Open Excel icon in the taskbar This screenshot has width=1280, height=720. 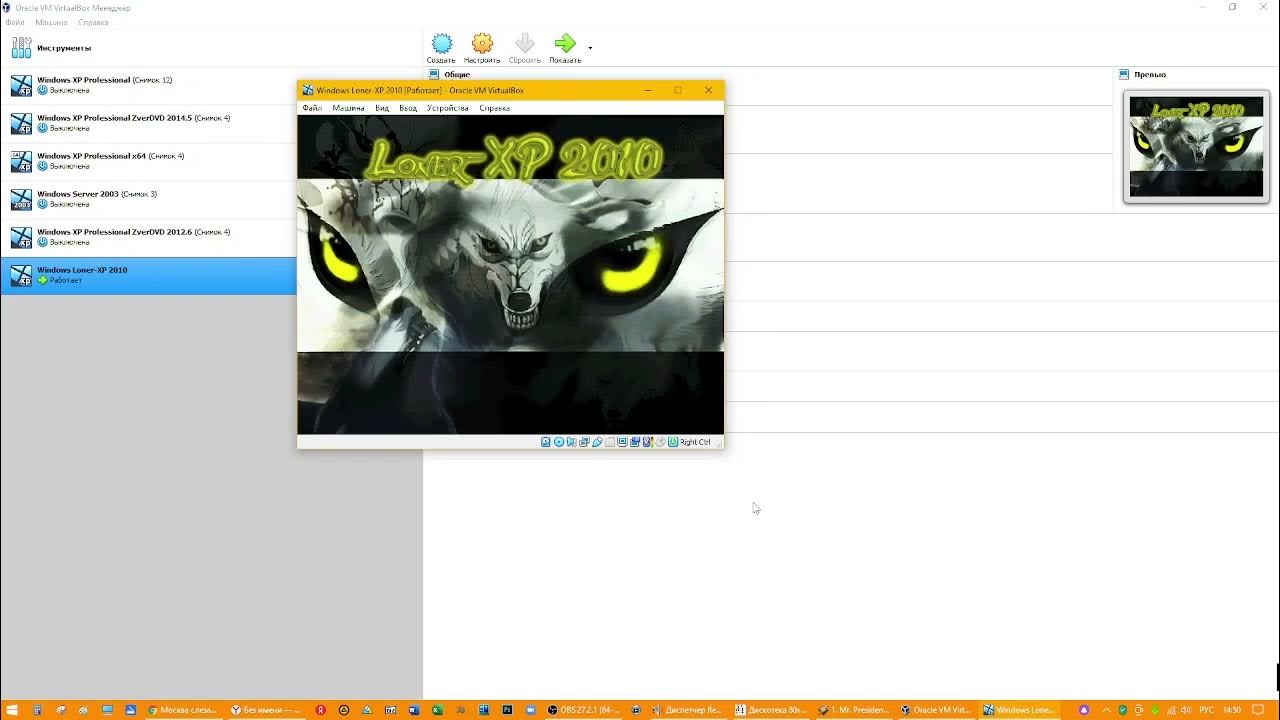pos(437,710)
